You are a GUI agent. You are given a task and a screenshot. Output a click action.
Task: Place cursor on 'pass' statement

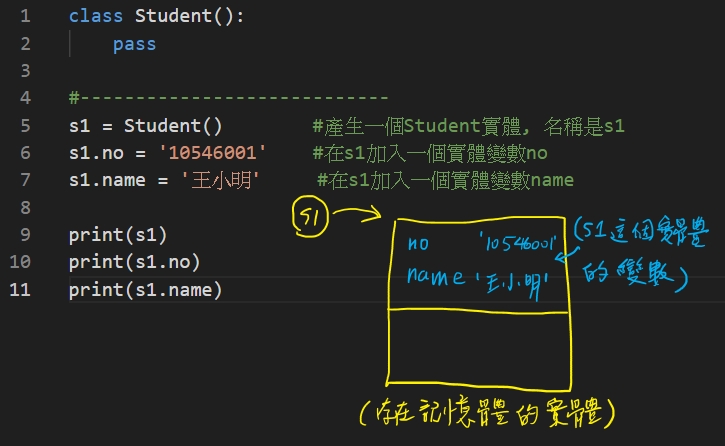tap(134, 44)
